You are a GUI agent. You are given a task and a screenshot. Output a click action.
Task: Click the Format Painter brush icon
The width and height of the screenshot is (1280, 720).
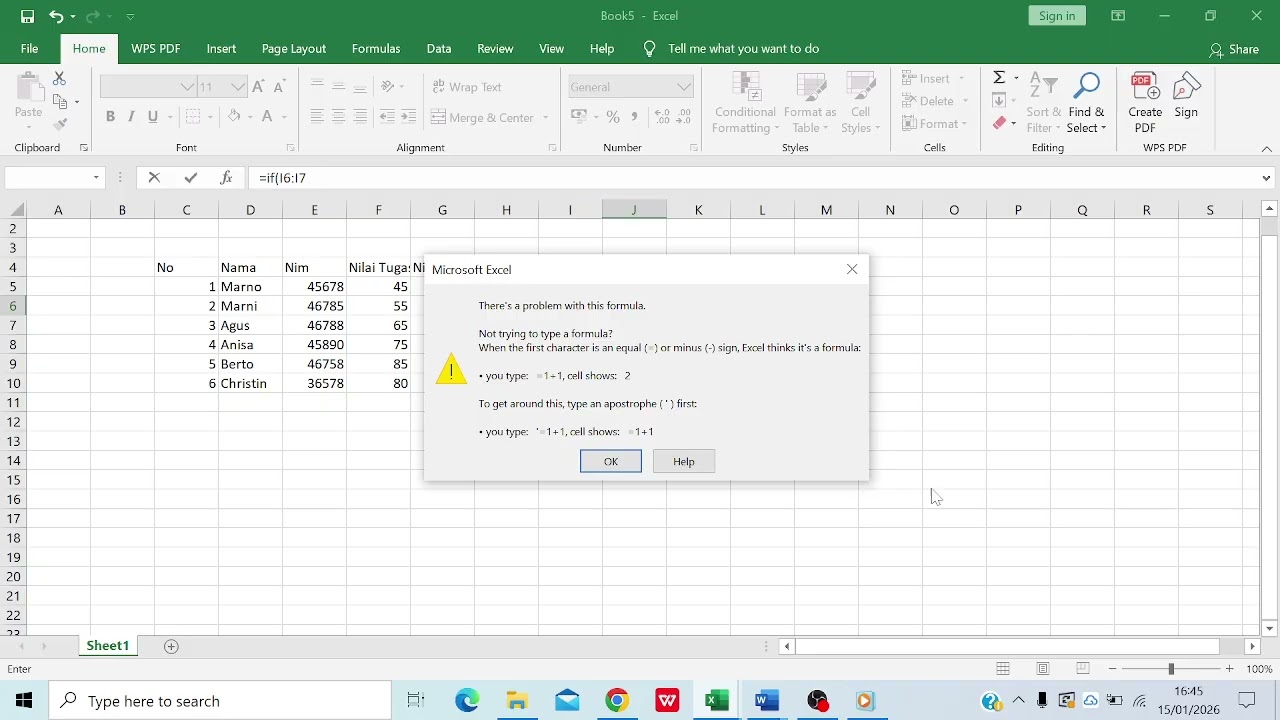pos(59,124)
